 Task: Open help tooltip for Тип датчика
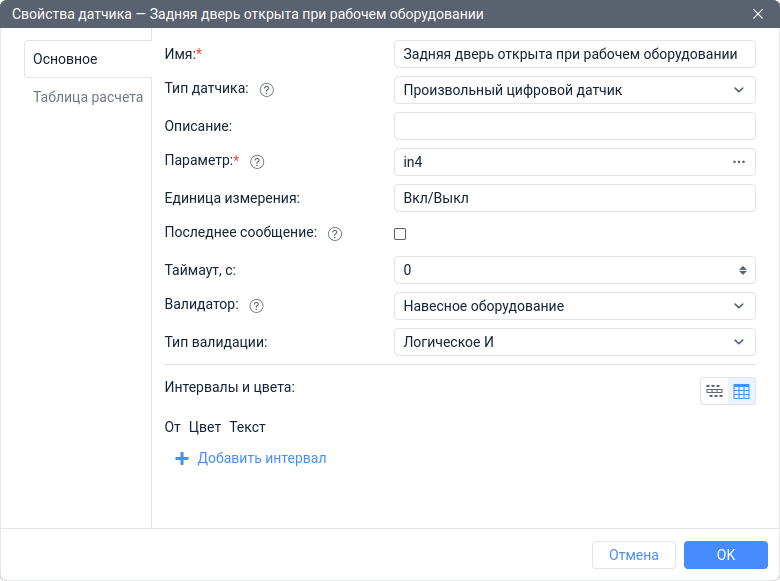click(267, 90)
